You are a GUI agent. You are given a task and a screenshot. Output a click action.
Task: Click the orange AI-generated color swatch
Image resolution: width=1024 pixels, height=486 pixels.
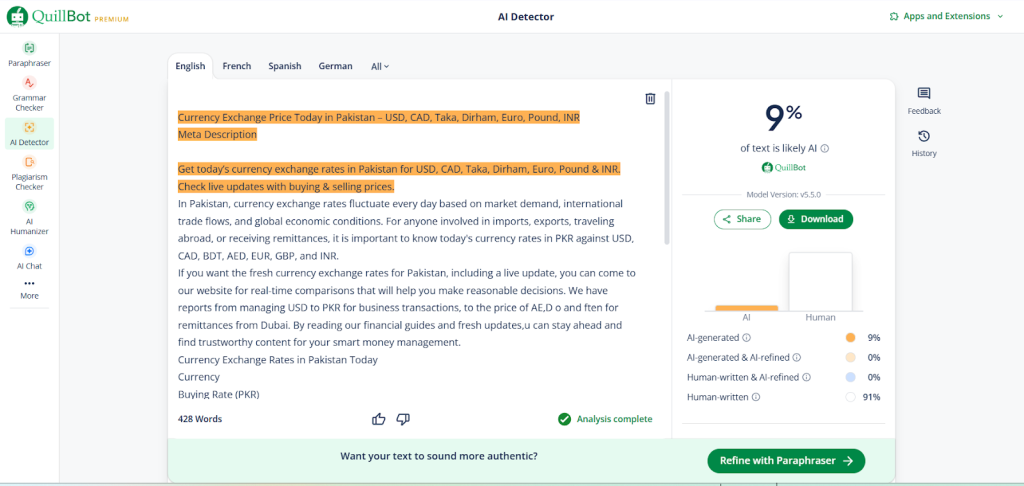pos(850,338)
